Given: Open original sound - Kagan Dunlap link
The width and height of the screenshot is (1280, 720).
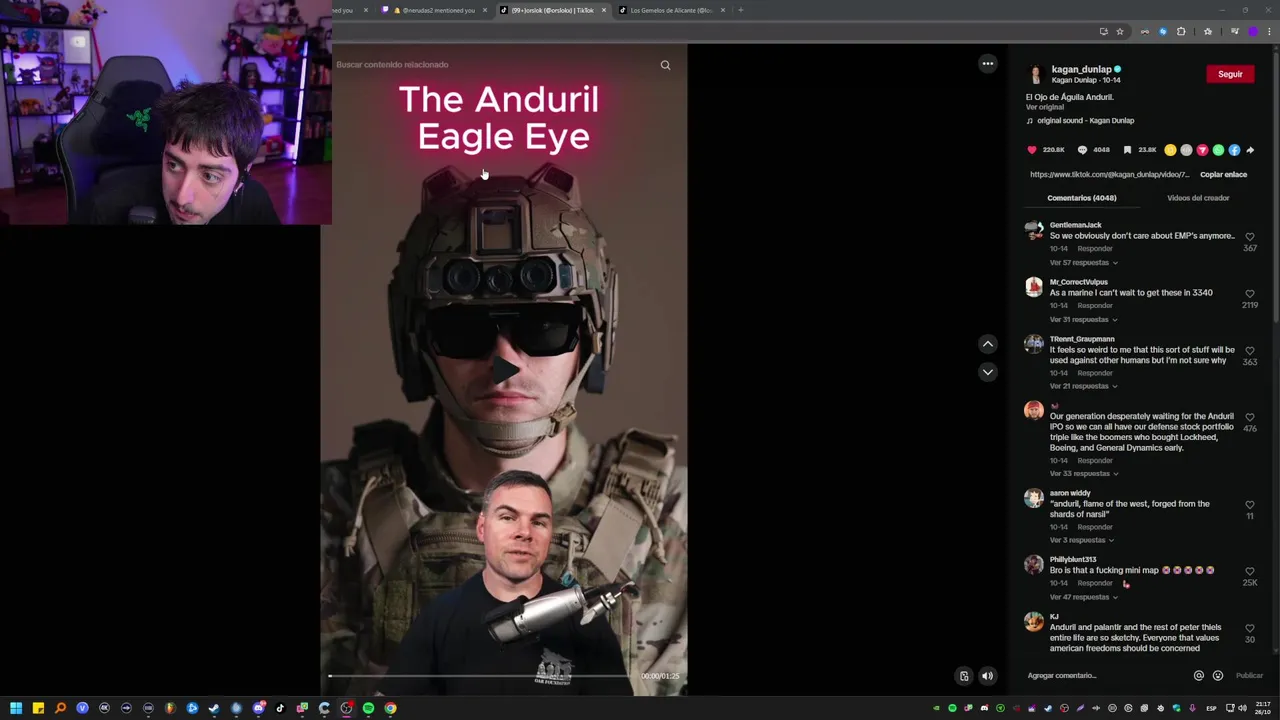Looking at the screenshot, I should pyautogui.click(x=1085, y=120).
